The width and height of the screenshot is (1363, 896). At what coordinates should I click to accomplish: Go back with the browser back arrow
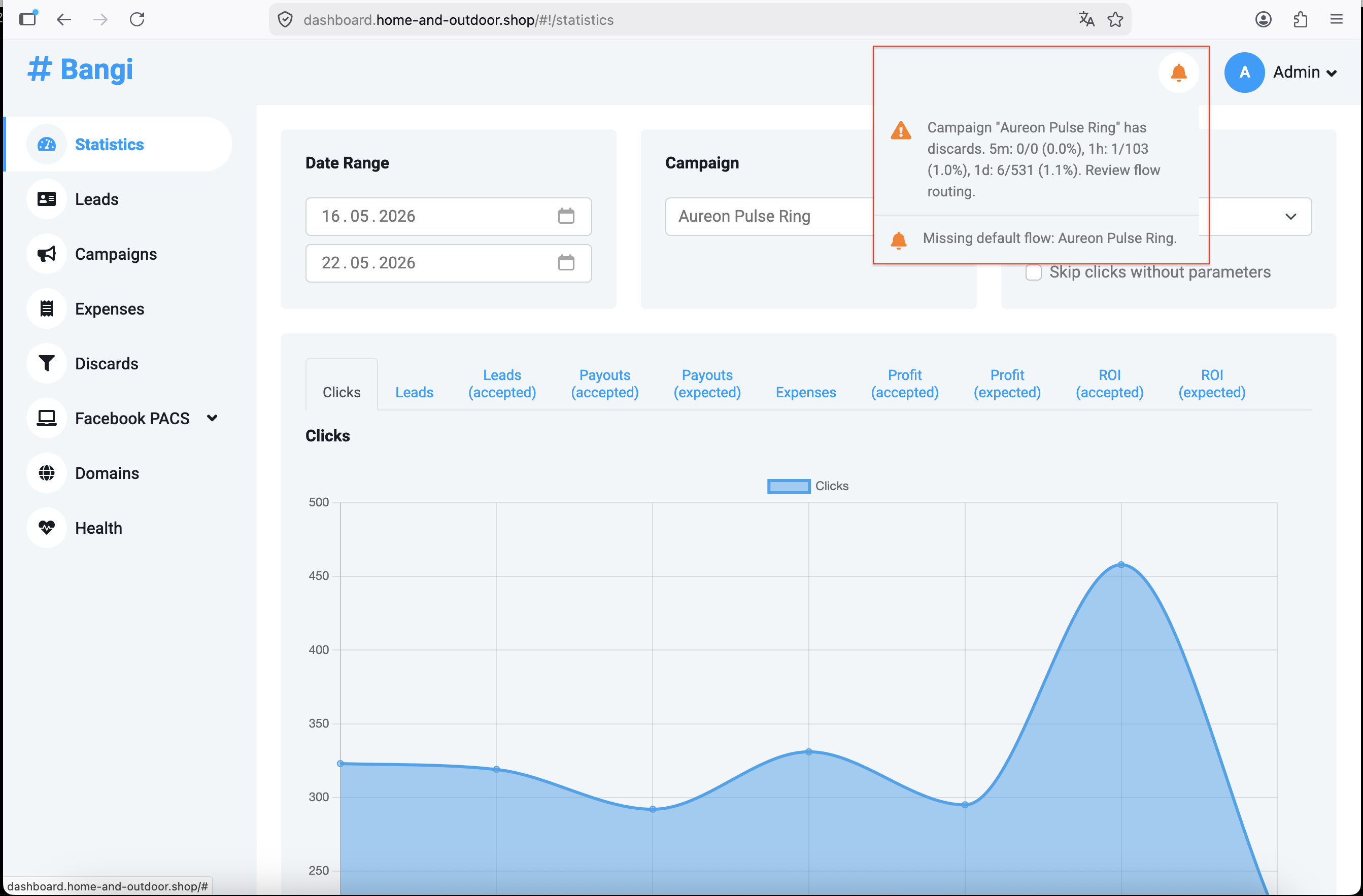[63, 20]
